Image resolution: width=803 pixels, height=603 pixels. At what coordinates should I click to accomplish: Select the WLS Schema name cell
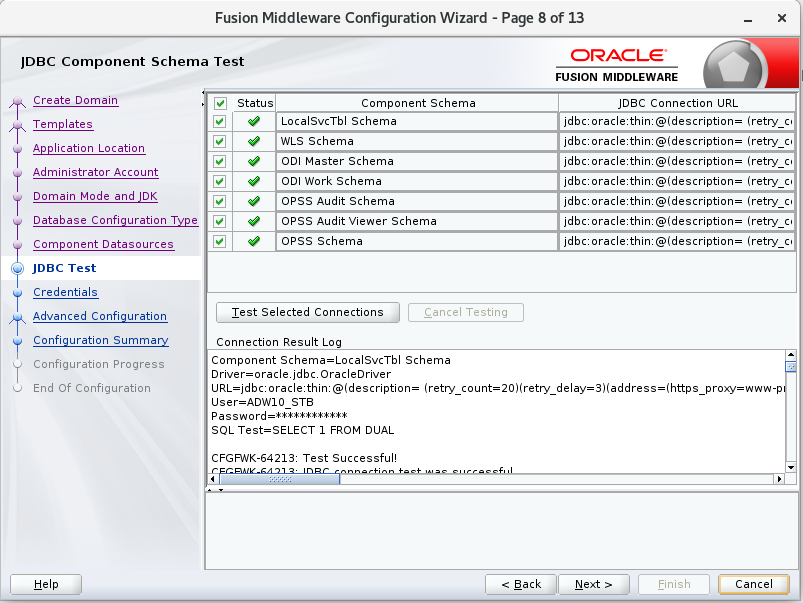[x=417, y=141]
